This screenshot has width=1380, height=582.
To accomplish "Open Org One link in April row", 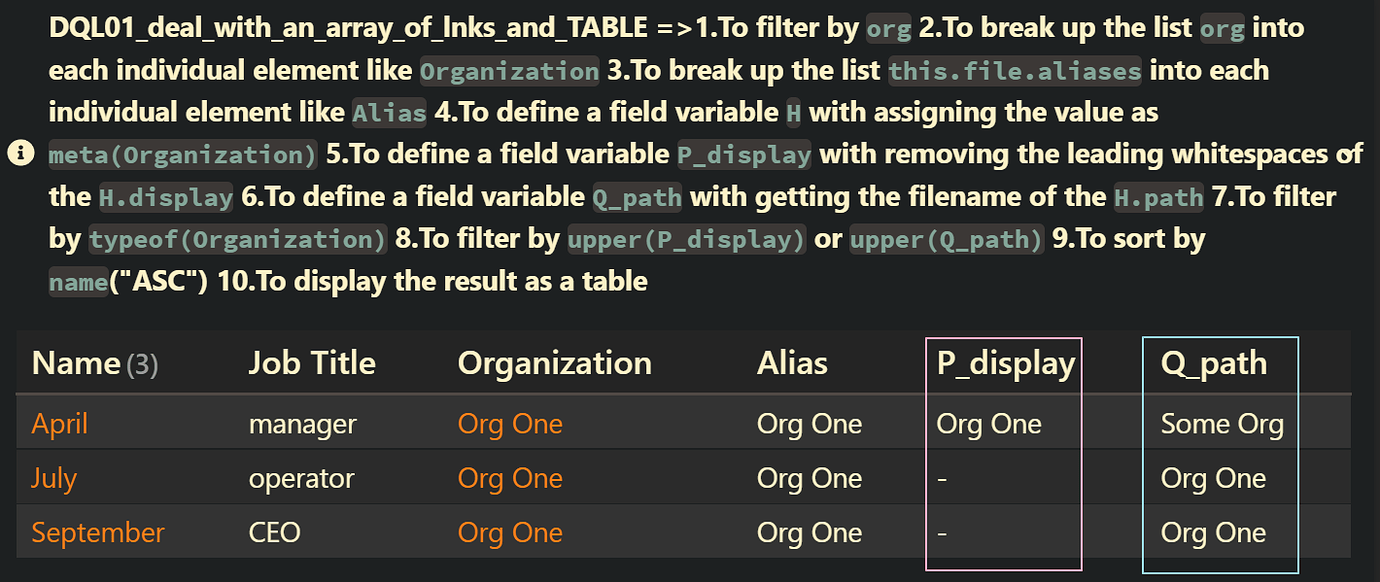I will coord(510,424).
